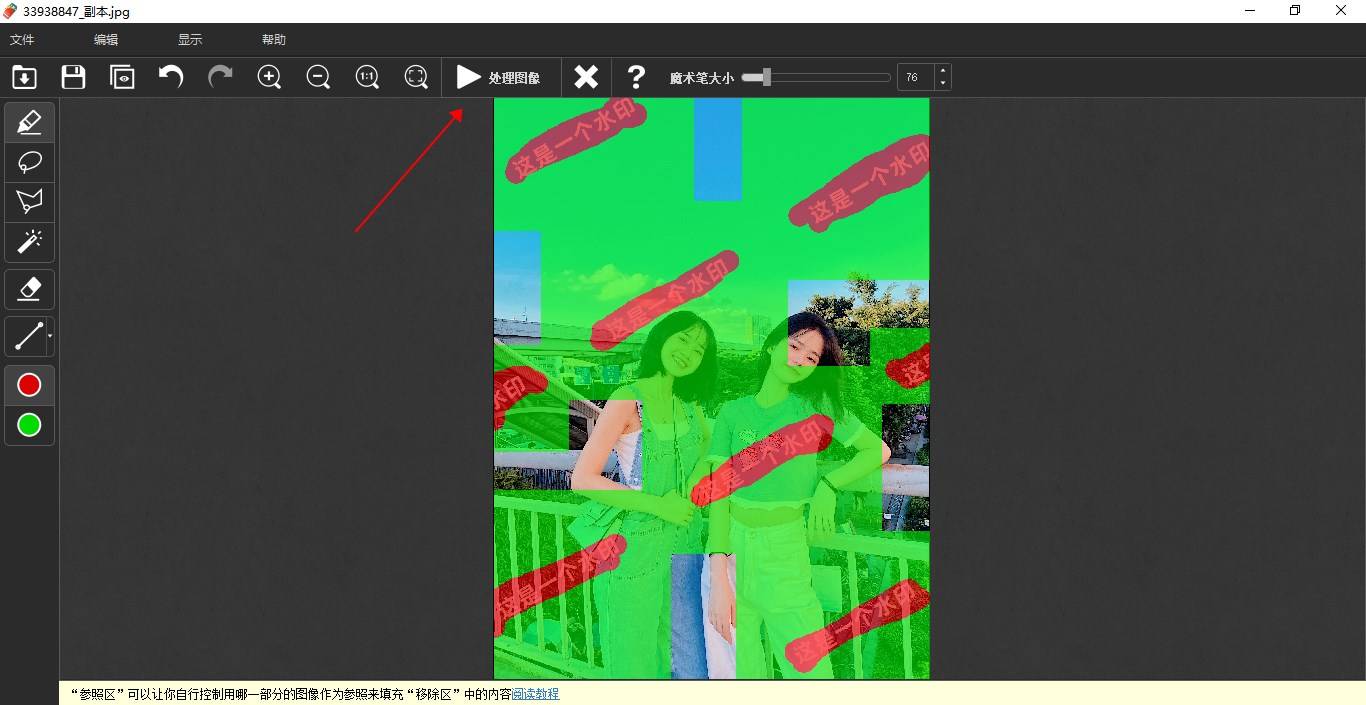The height and width of the screenshot is (705, 1366).
Task: Select the eraser tool
Action: 29,289
